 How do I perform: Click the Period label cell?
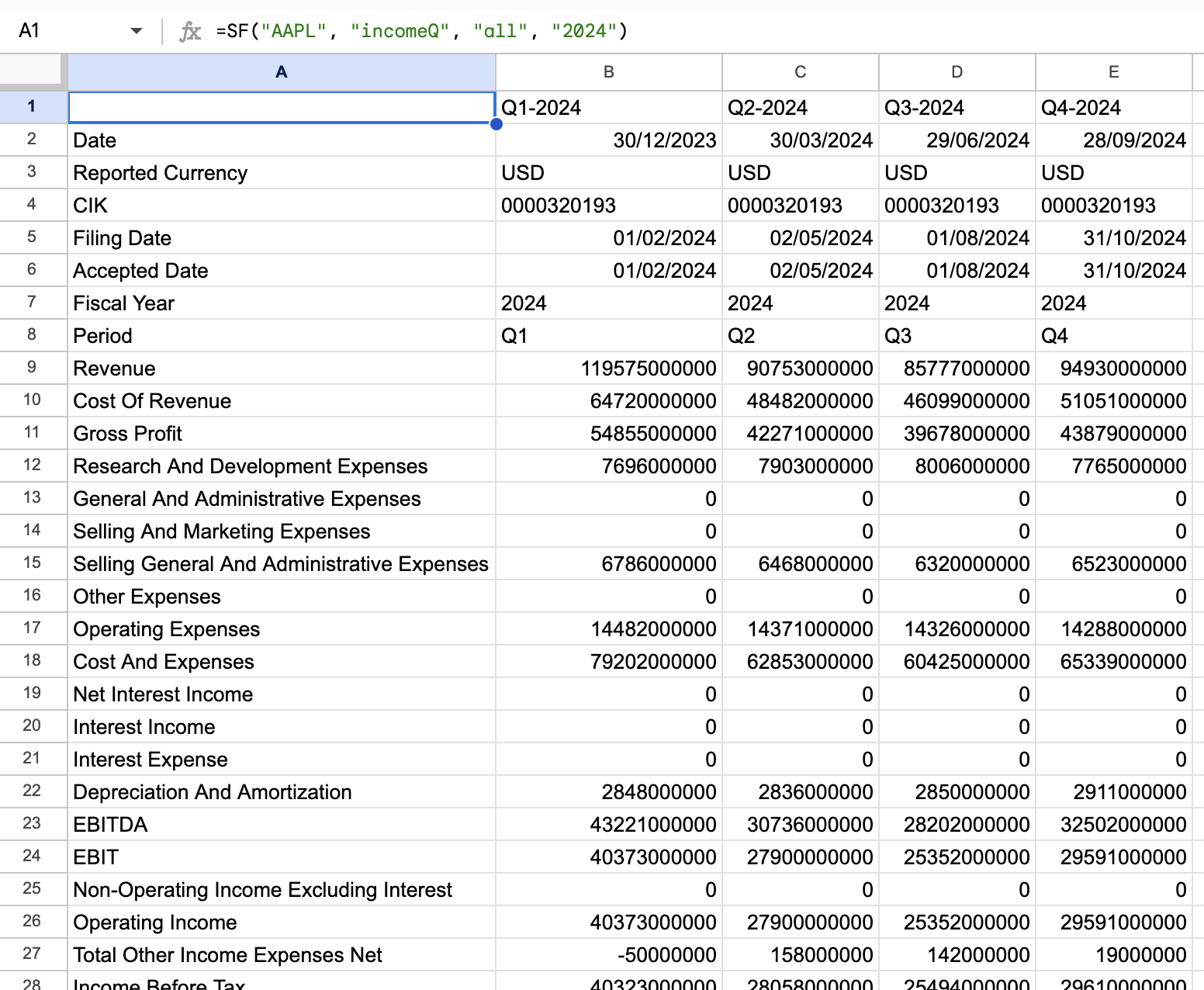(282, 336)
